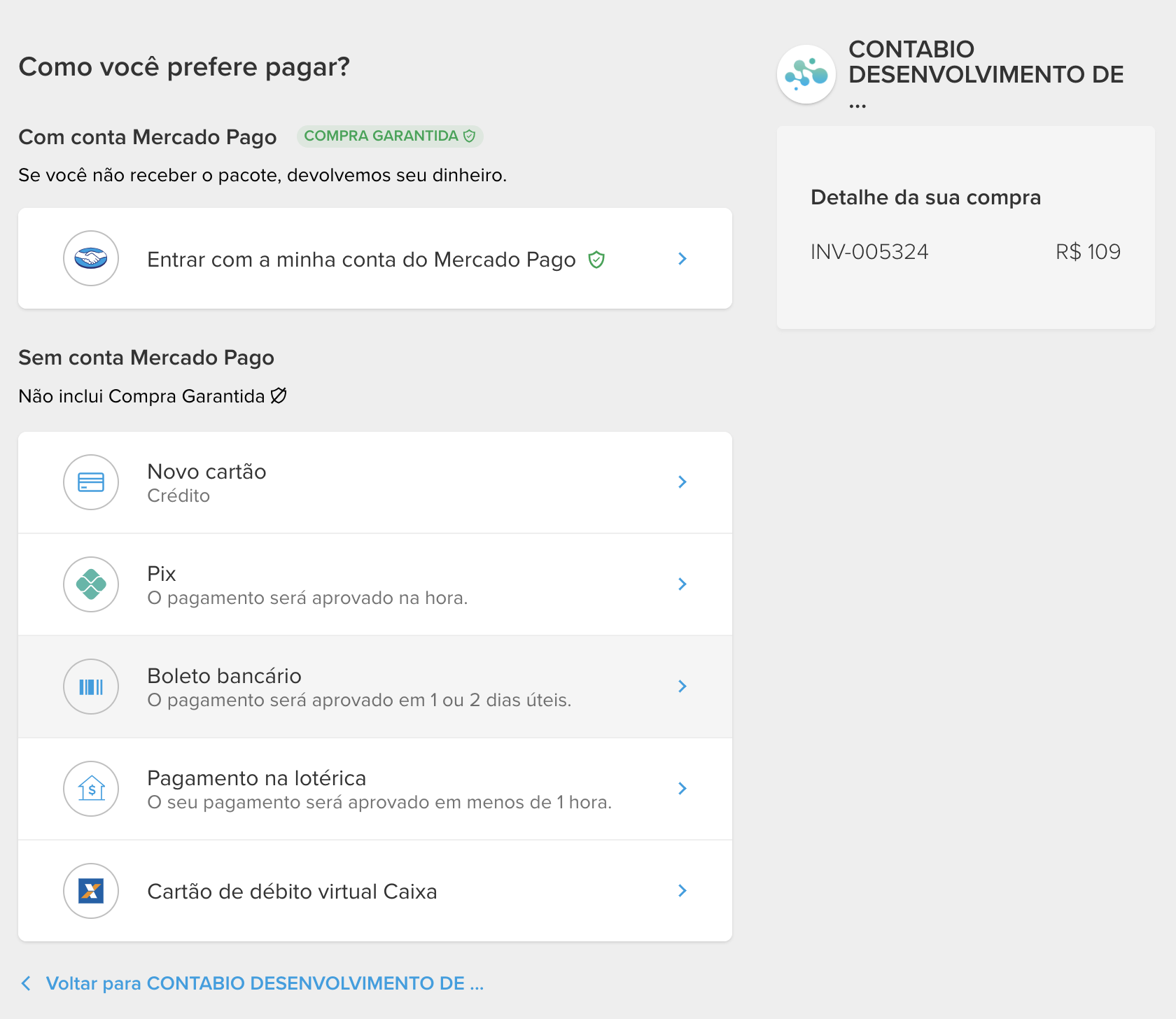Click the Pix diamond logo icon
Viewport: 1176px width, 1019px height.
point(91,584)
